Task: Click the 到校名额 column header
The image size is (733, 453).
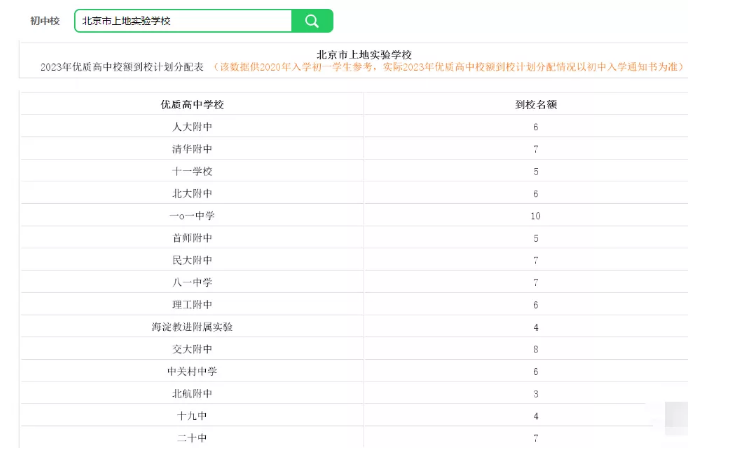Action: click(536, 104)
